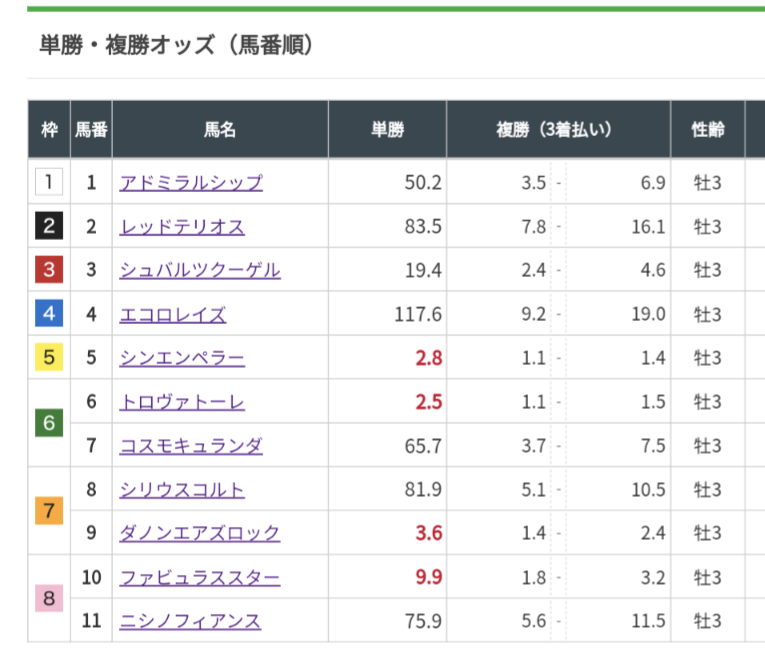Click the red frame 3 badge
Image resolution: width=765 pixels, height=666 pixels.
(49, 271)
